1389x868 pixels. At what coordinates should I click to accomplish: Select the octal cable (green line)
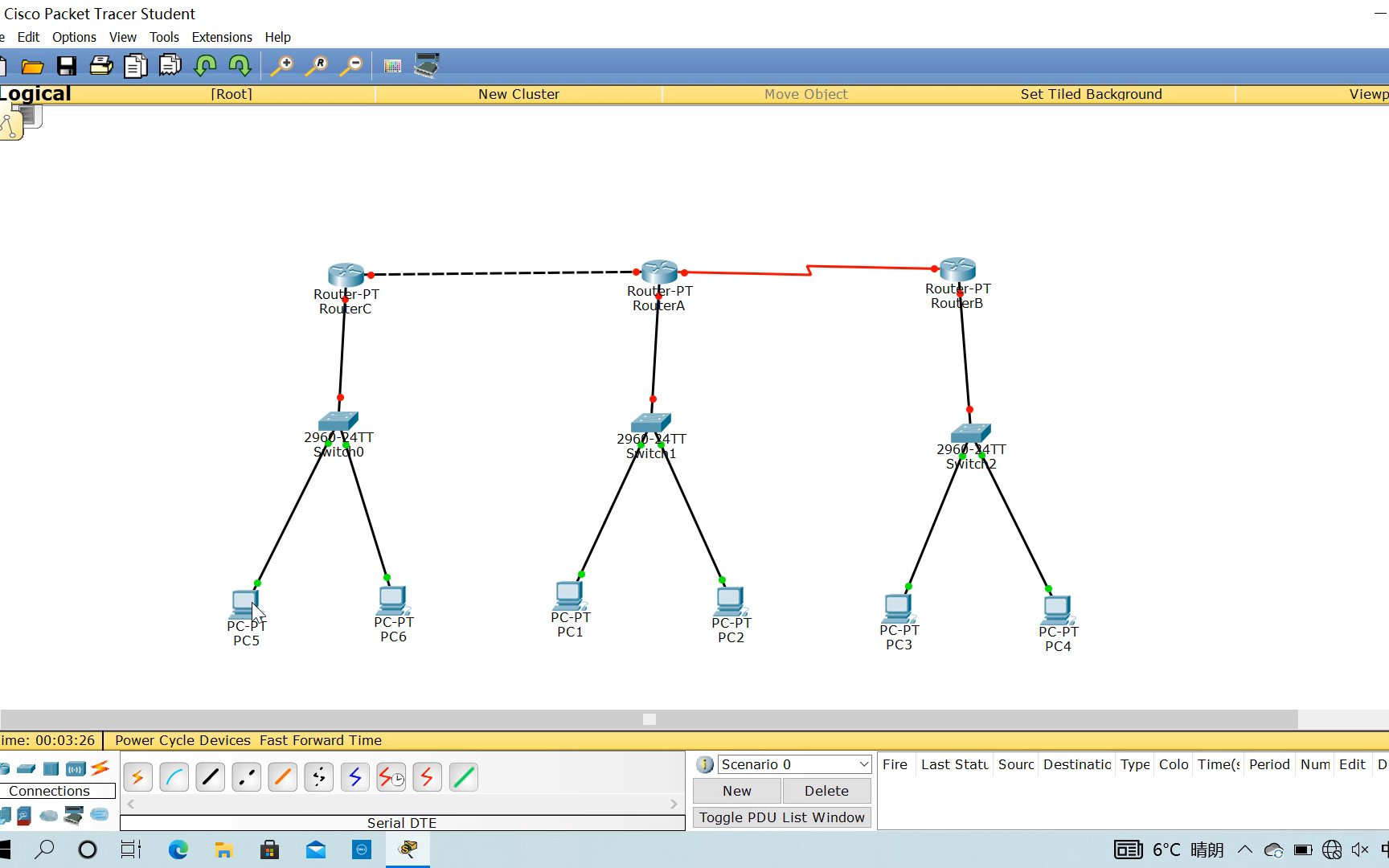point(464,777)
